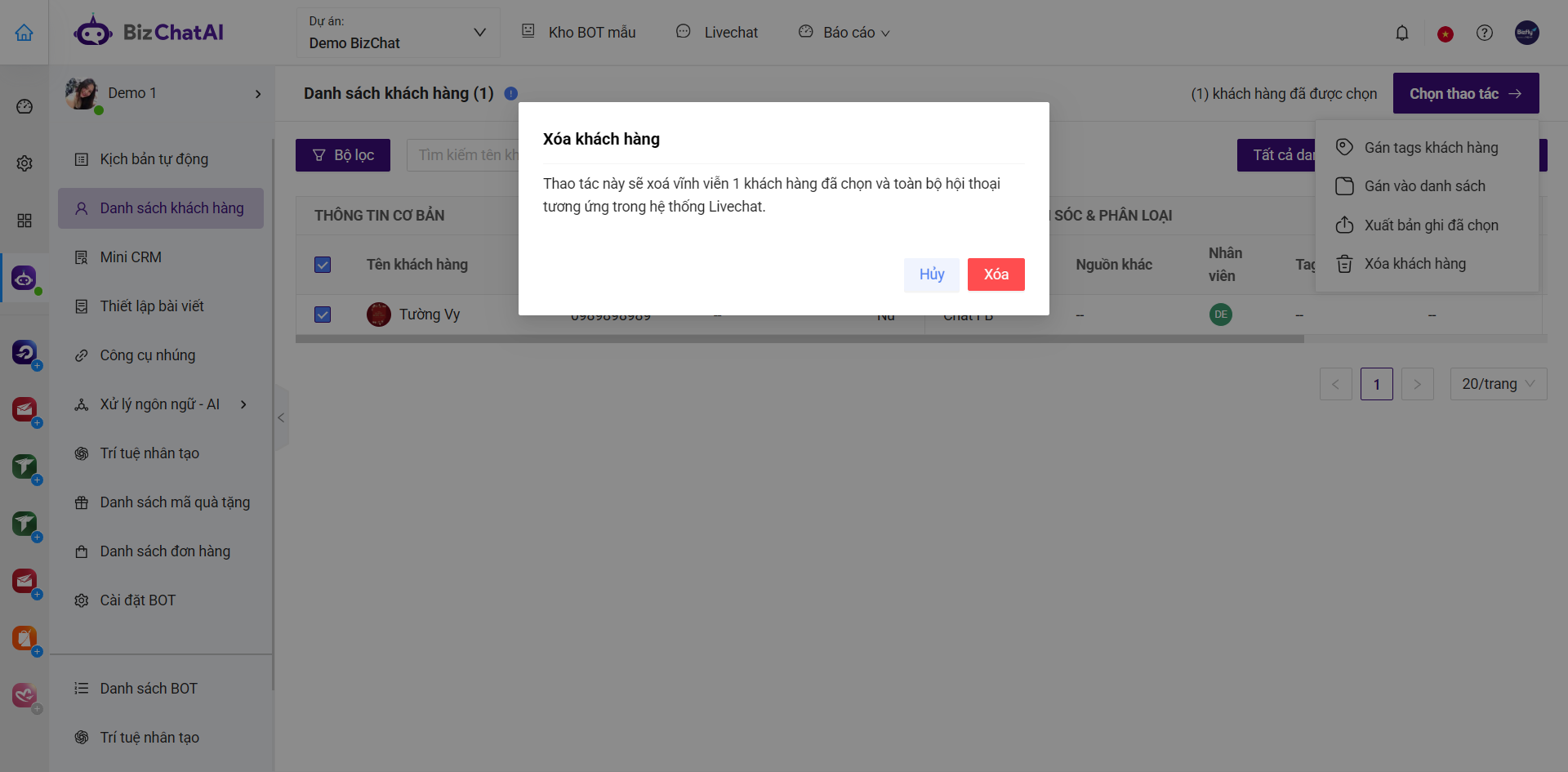
Task: Confirm deletion with the red Xóa button
Action: tap(996, 274)
